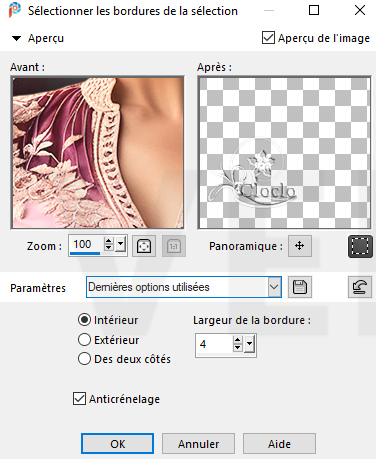Click the Aide button
This screenshot has height=459, width=376.
coord(279,444)
